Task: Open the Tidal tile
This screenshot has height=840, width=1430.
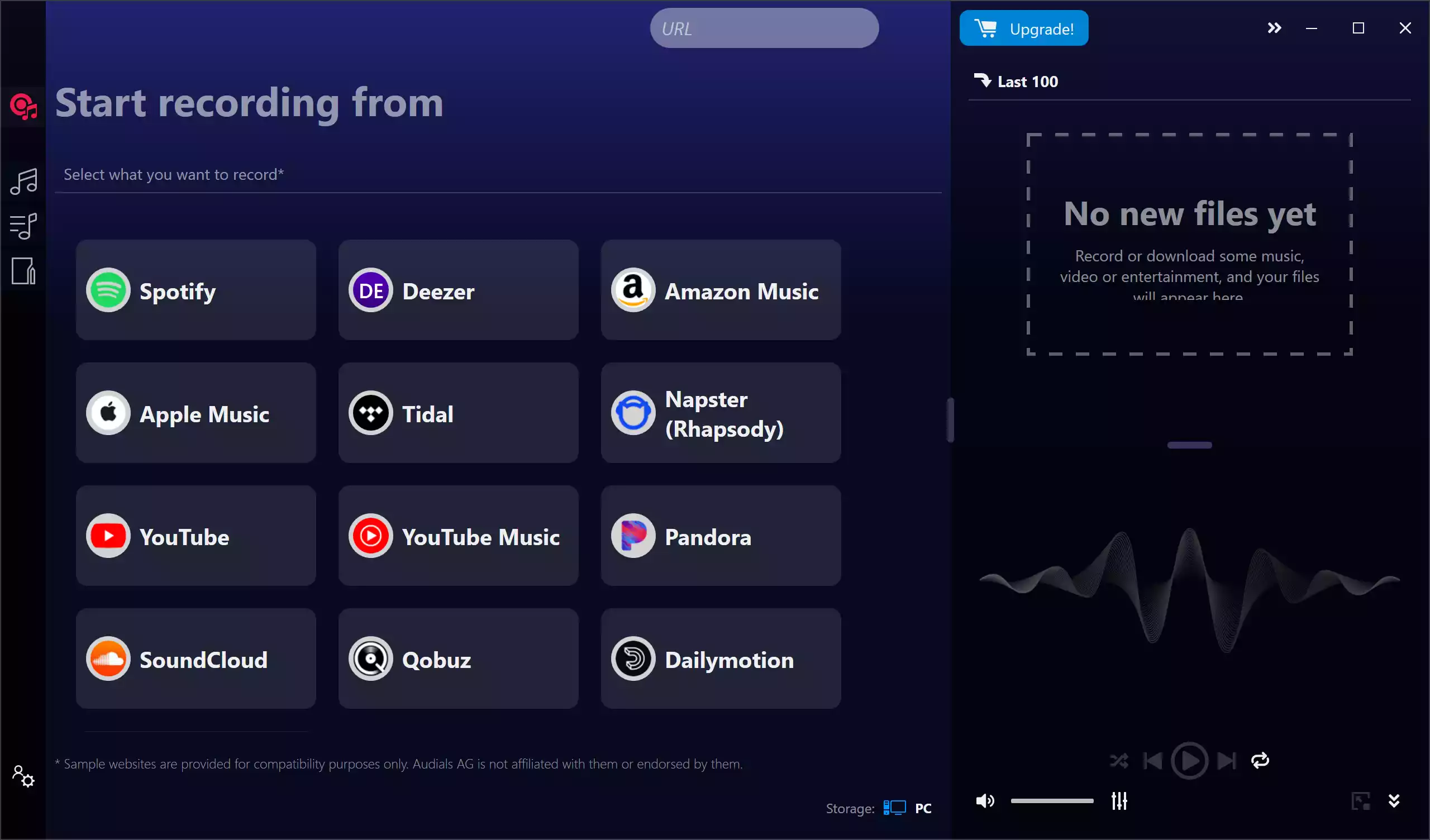Action: click(459, 413)
